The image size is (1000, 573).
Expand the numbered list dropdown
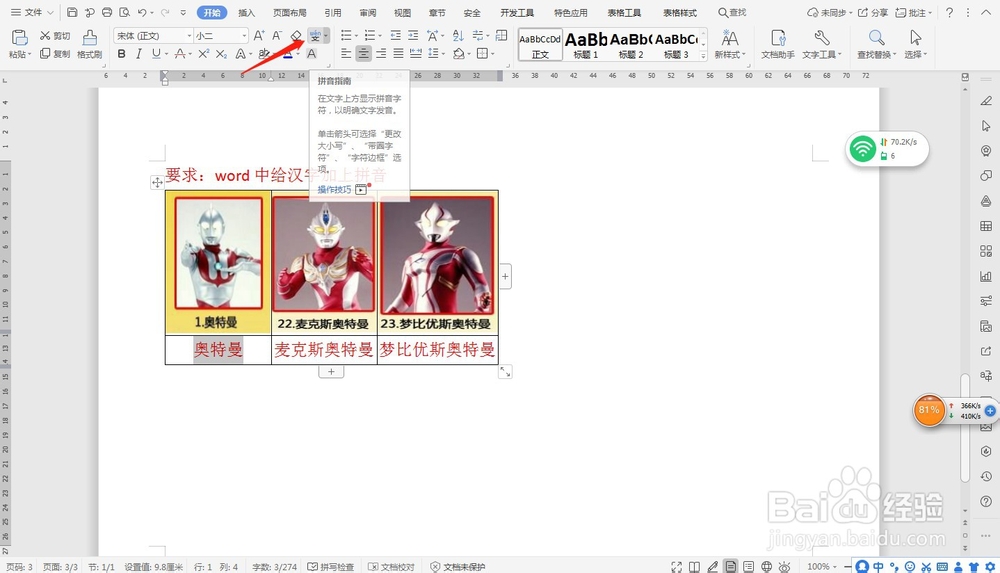(x=380, y=36)
